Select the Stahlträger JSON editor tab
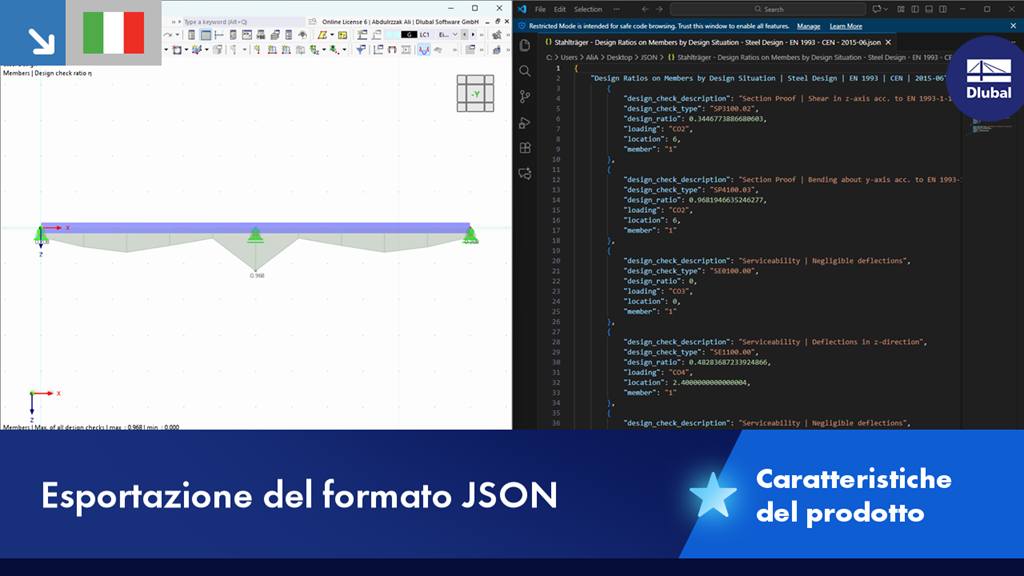Screen dimensions: 1024x576 pos(717,42)
